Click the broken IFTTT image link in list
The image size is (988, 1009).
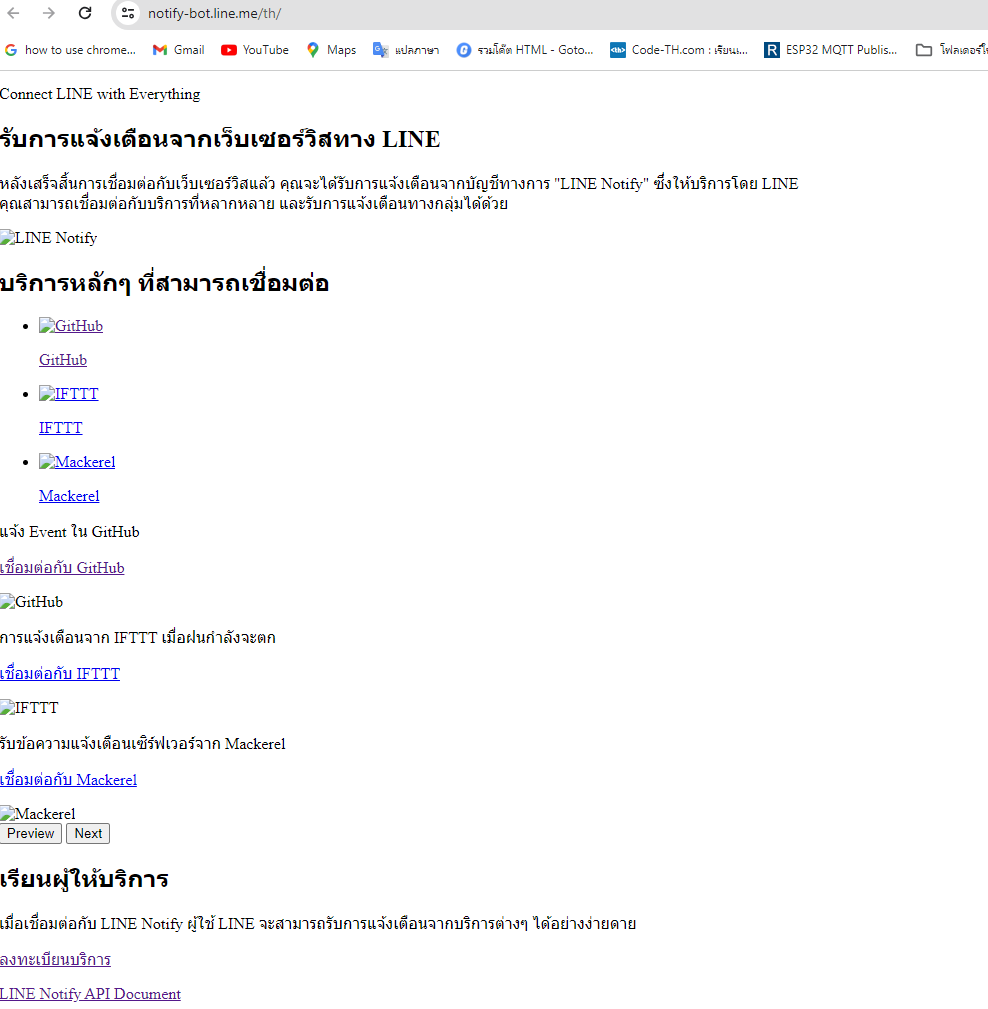point(69,394)
